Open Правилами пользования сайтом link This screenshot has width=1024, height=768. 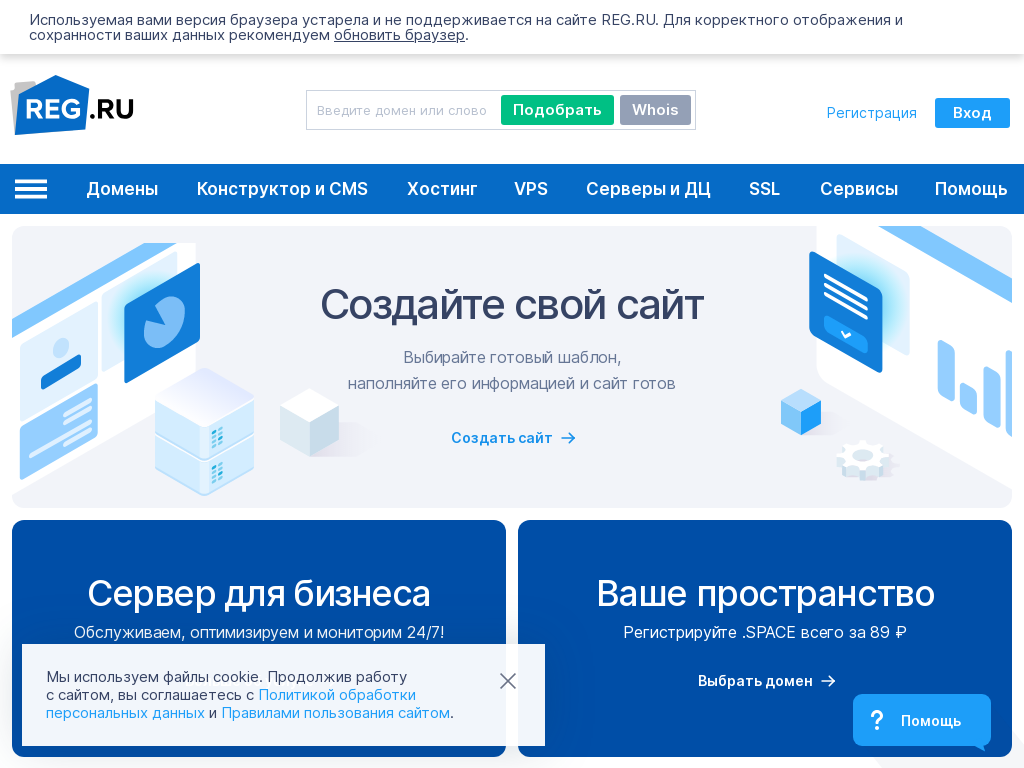pyautogui.click(x=336, y=713)
